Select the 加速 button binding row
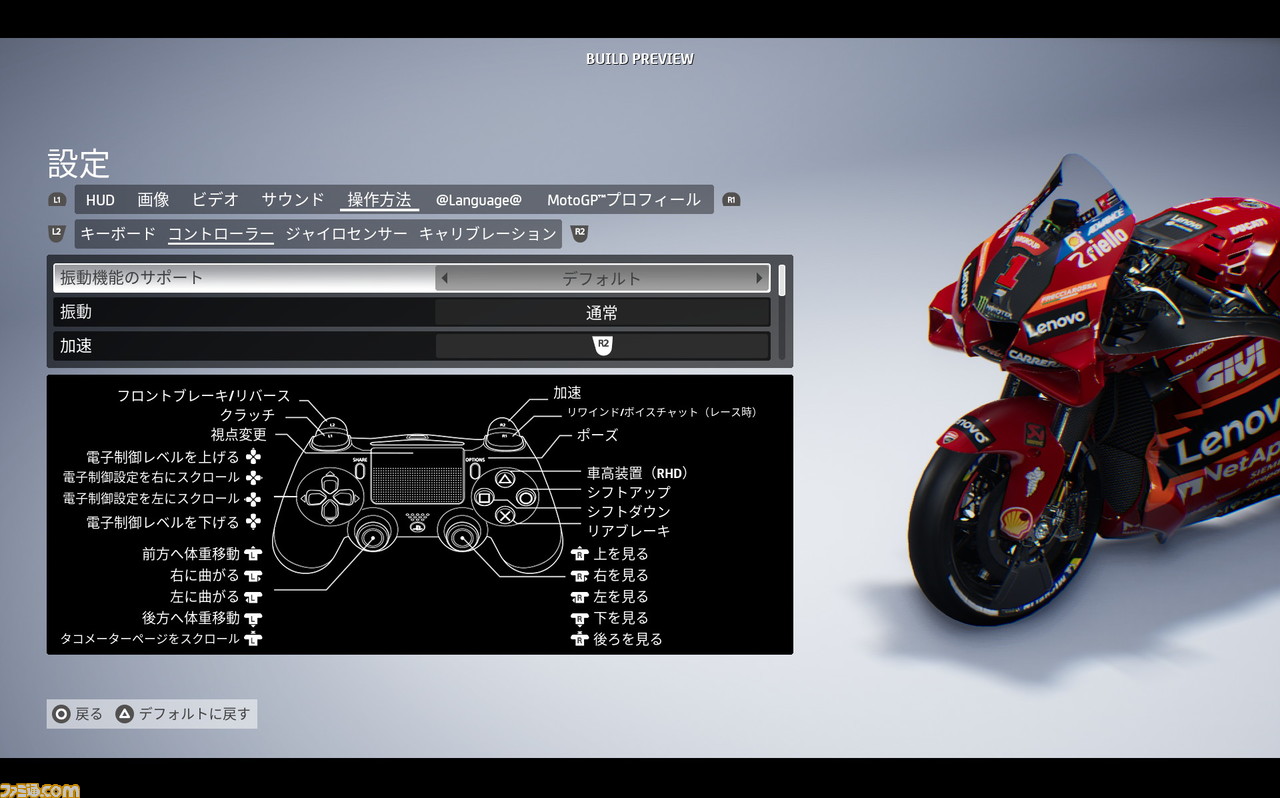Image resolution: width=1280 pixels, height=798 pixels. (x=412, y=345)
